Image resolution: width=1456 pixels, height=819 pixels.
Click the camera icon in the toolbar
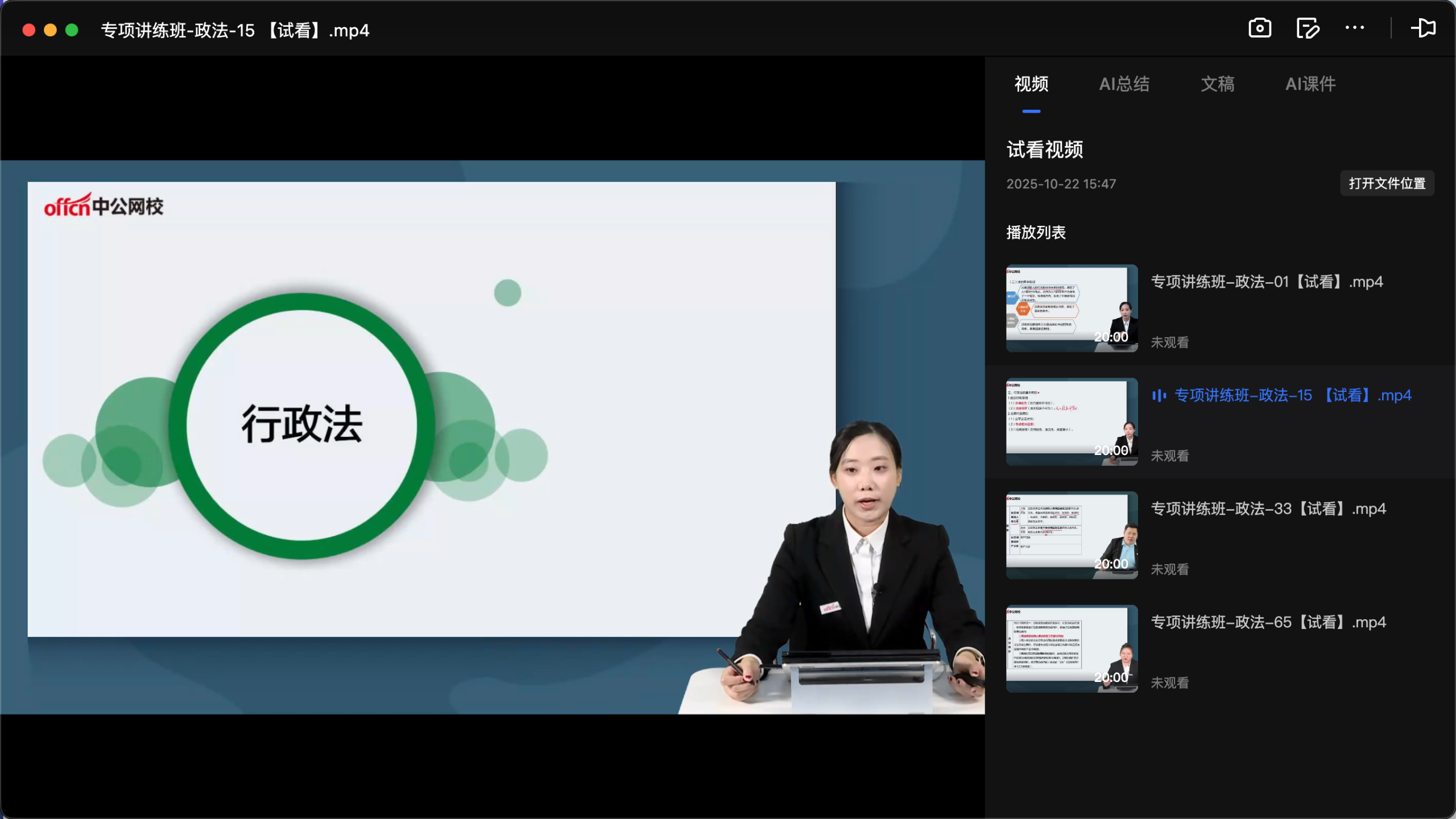(1259, 28)
